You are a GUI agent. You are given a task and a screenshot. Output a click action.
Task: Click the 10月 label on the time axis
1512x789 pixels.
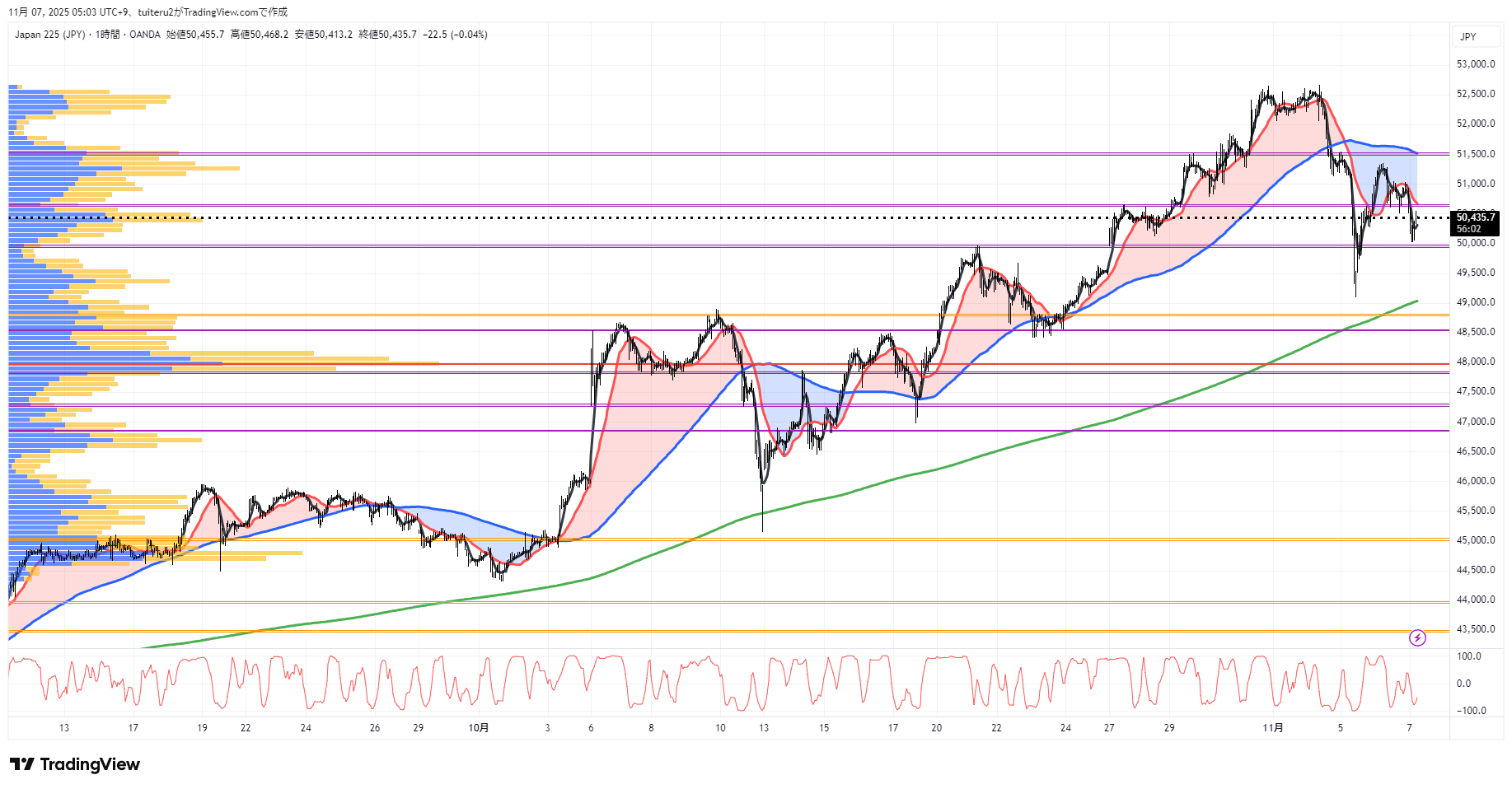coord(479,728)
